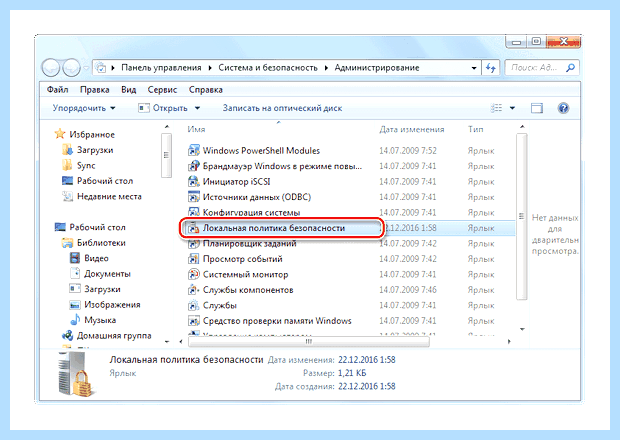Viewport: 620px width, 440px height.
Task: Sort by the Имя column header
Action: [x=196, y=129]
